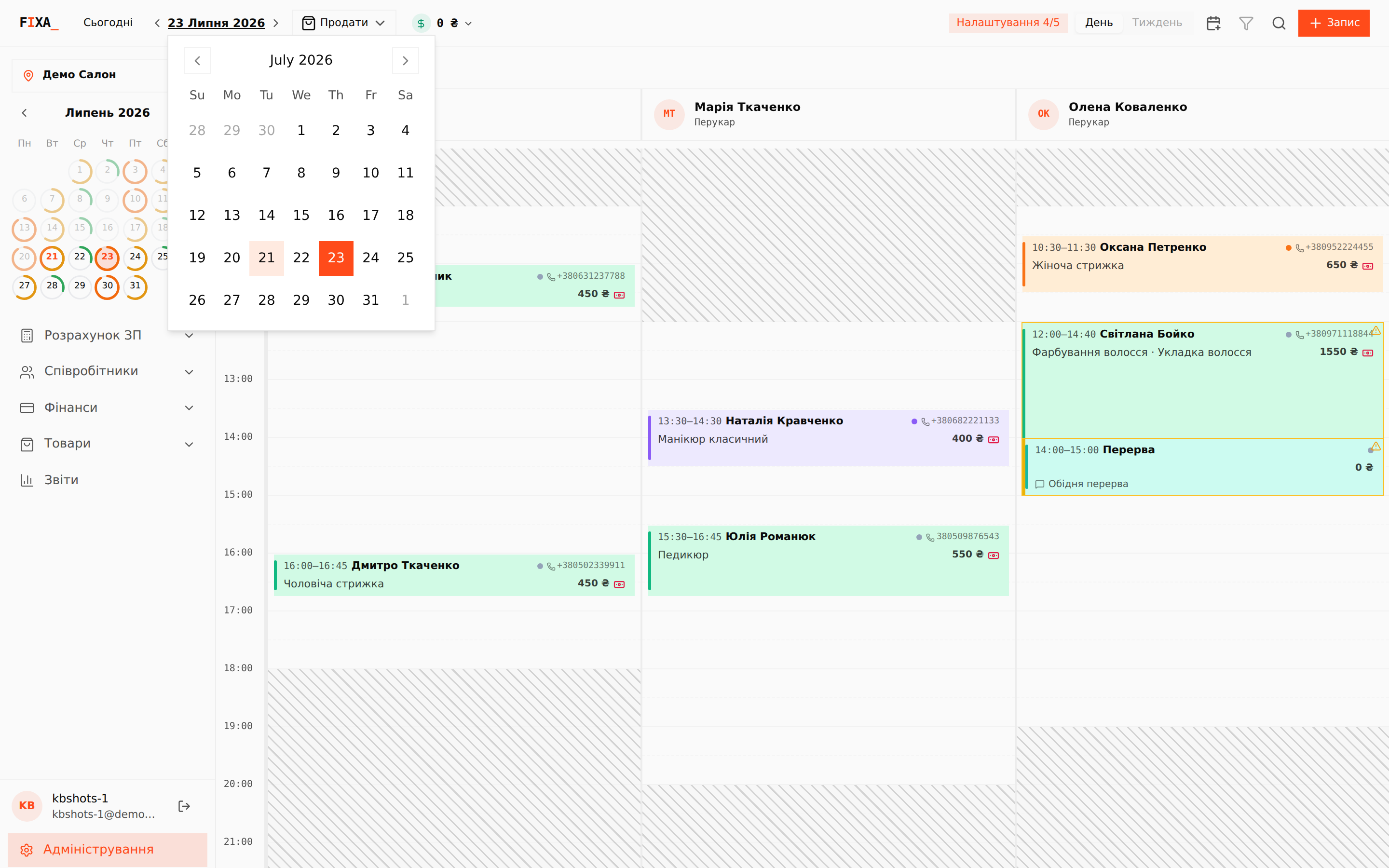The height and width of the screenshot is (868, 1389).
Task: Click the Товари shopping bag icon
Action: (27, 444)
